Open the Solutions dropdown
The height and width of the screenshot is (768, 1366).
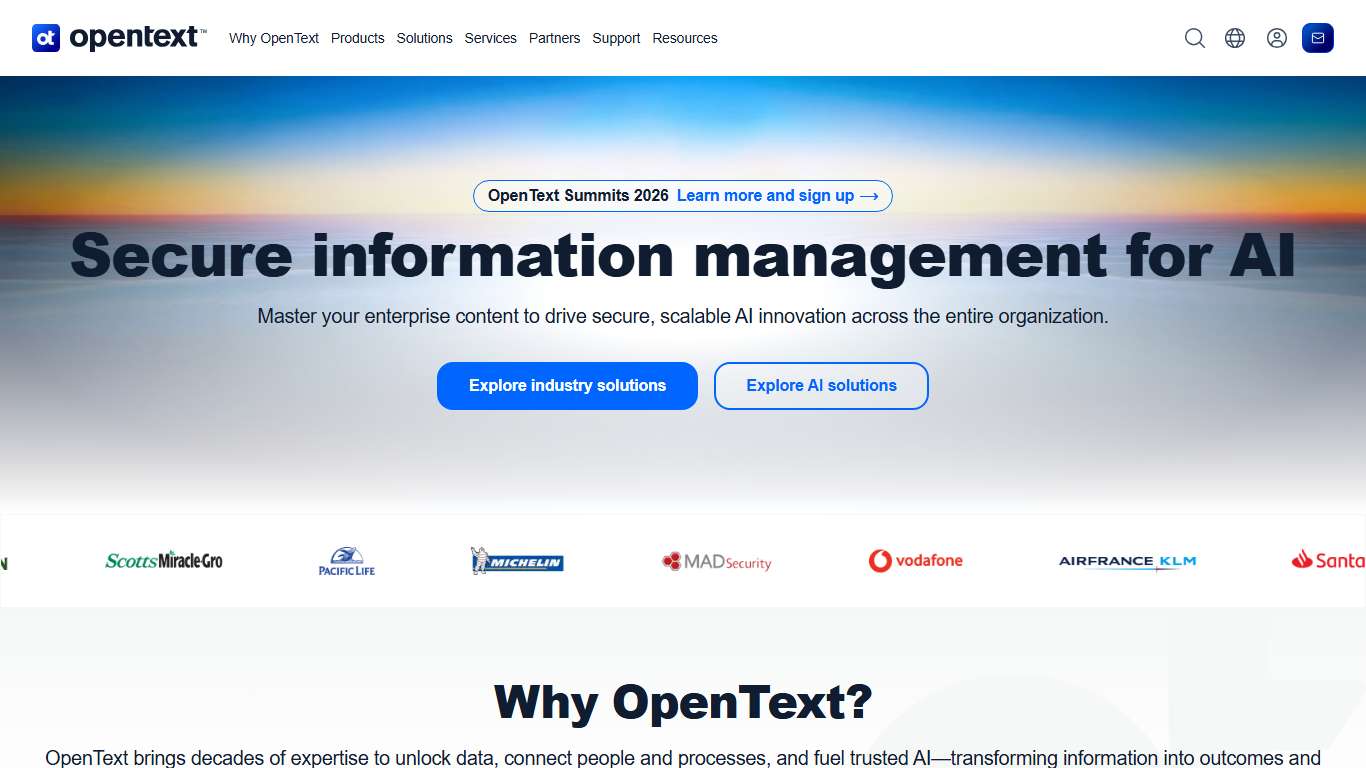pos(424,38)
